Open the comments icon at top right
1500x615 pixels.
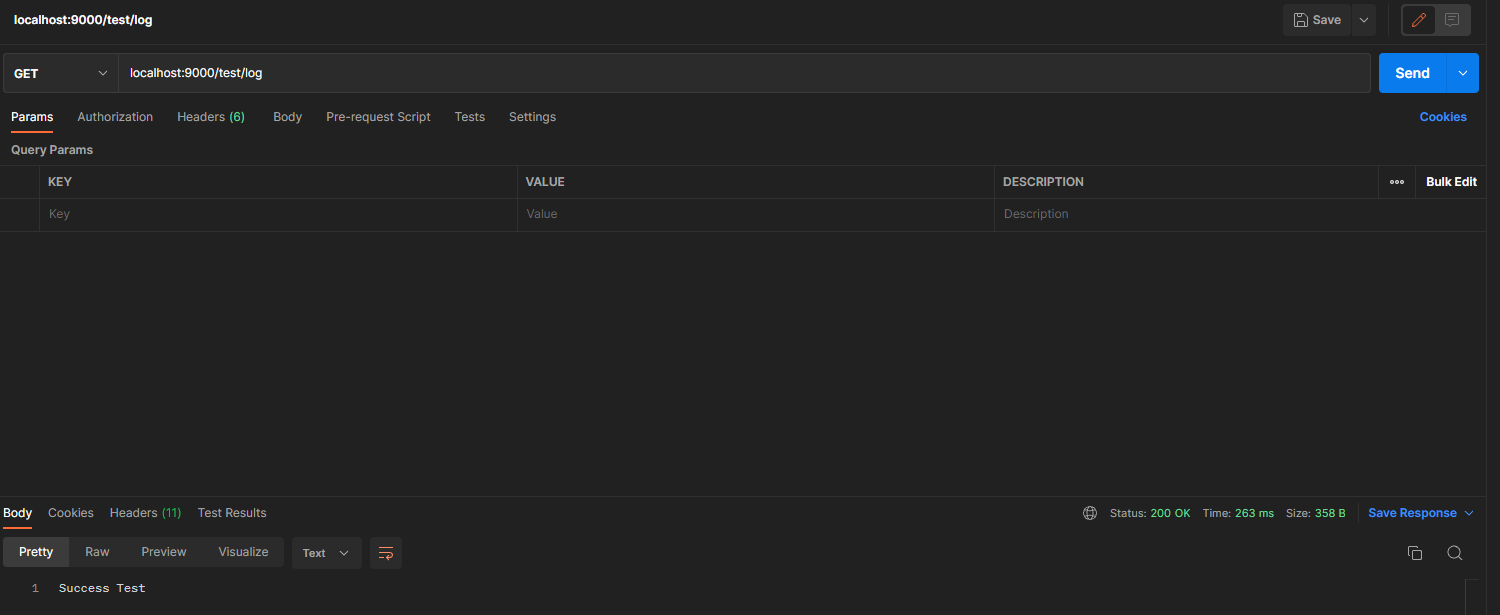point(1452,20)
